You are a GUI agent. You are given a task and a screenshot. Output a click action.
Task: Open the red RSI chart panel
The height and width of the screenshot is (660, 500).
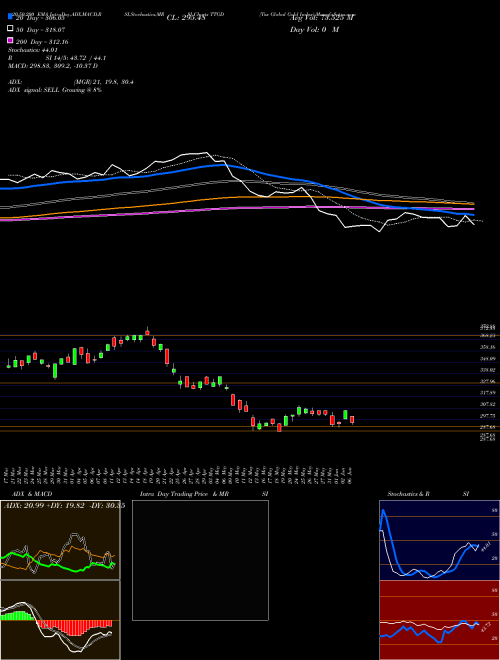pos(439,620)
